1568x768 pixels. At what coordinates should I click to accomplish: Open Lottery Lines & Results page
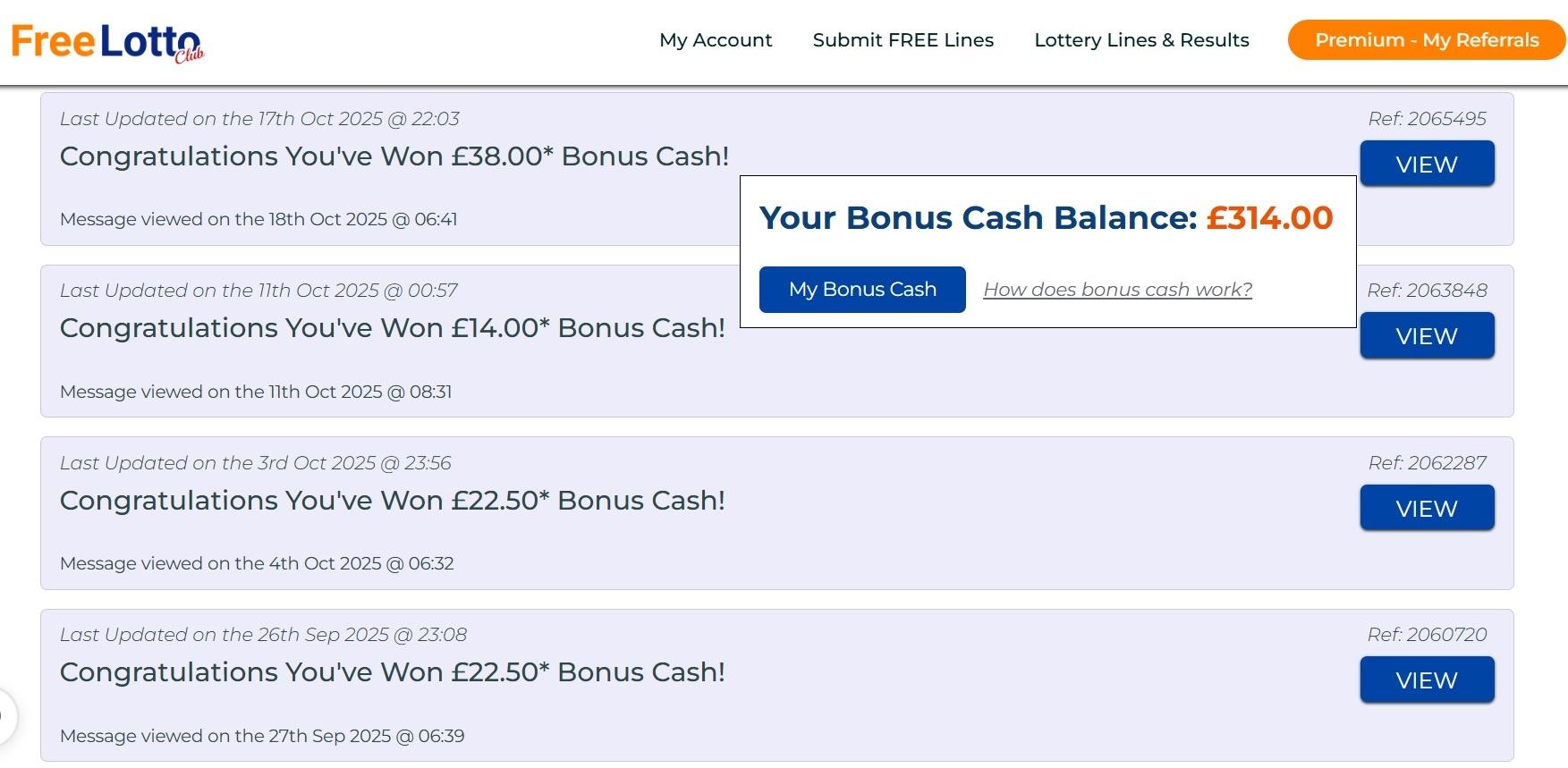(1141, 40)
